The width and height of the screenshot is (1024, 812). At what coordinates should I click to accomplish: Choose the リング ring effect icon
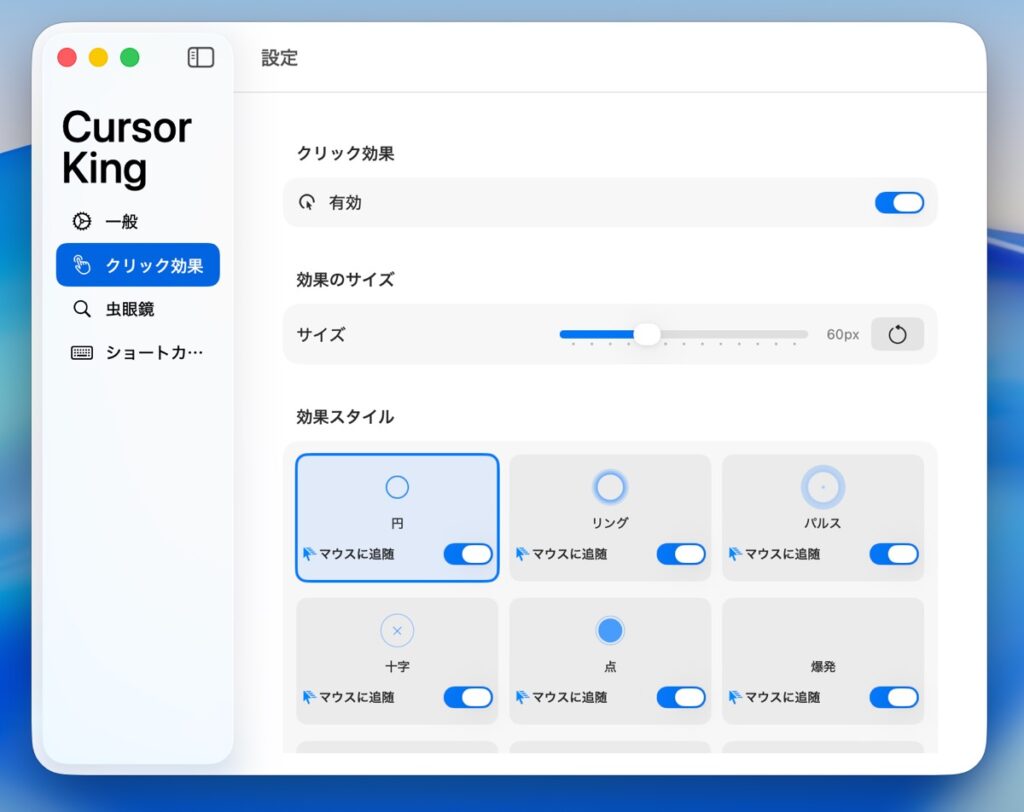coord(610,487)
